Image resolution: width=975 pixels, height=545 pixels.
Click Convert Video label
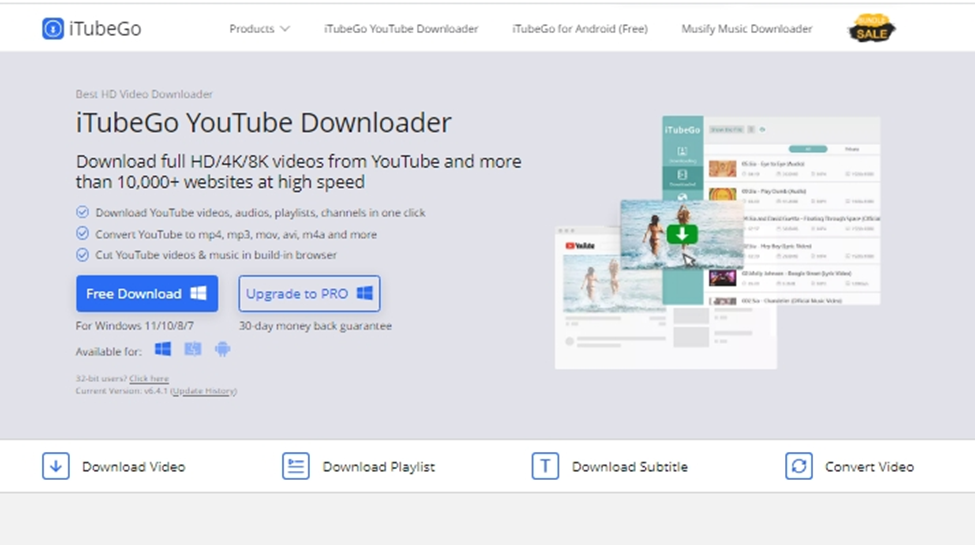[869, 467]
